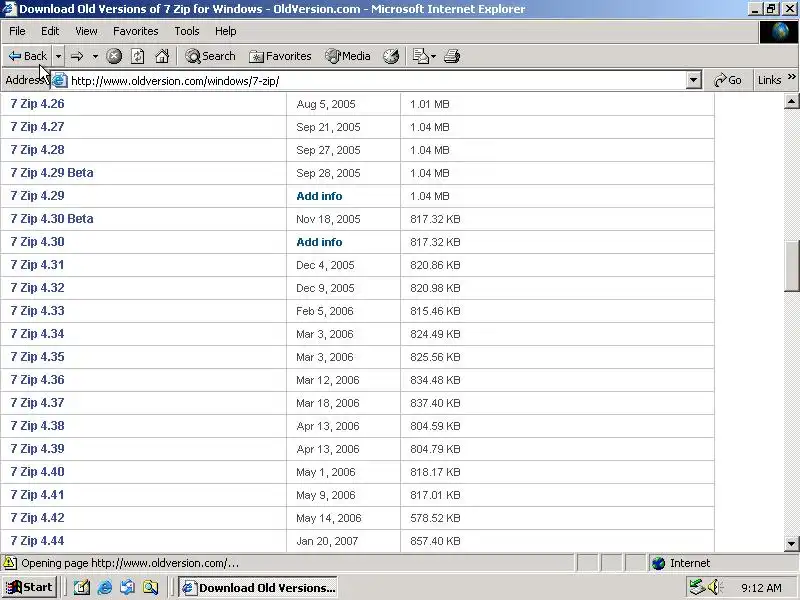Click the date Jan 20, 2007
Screen dimensions: 800x600
coord(327,541)
